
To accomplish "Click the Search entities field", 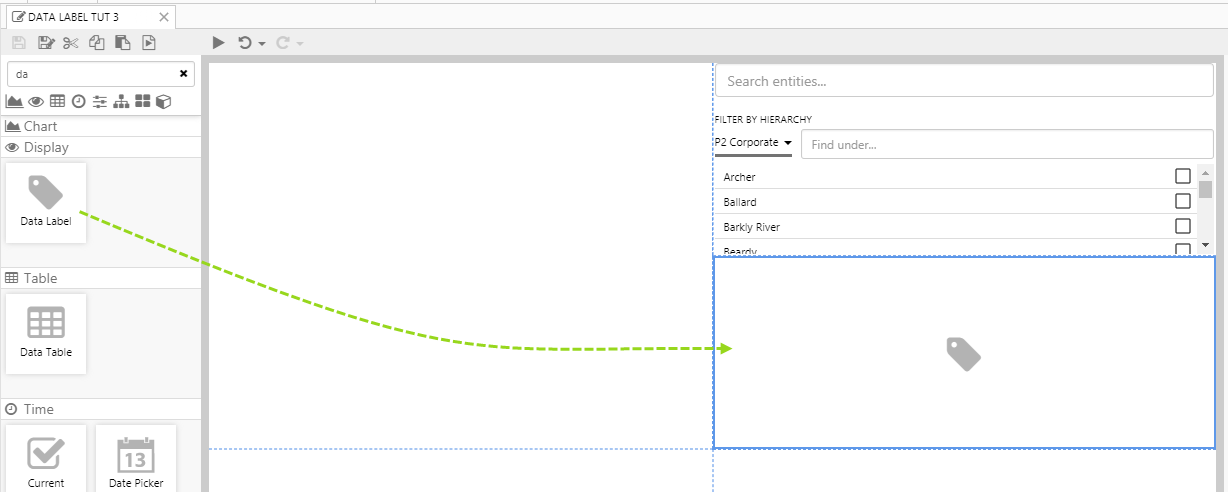I will (x=964, y=81).
